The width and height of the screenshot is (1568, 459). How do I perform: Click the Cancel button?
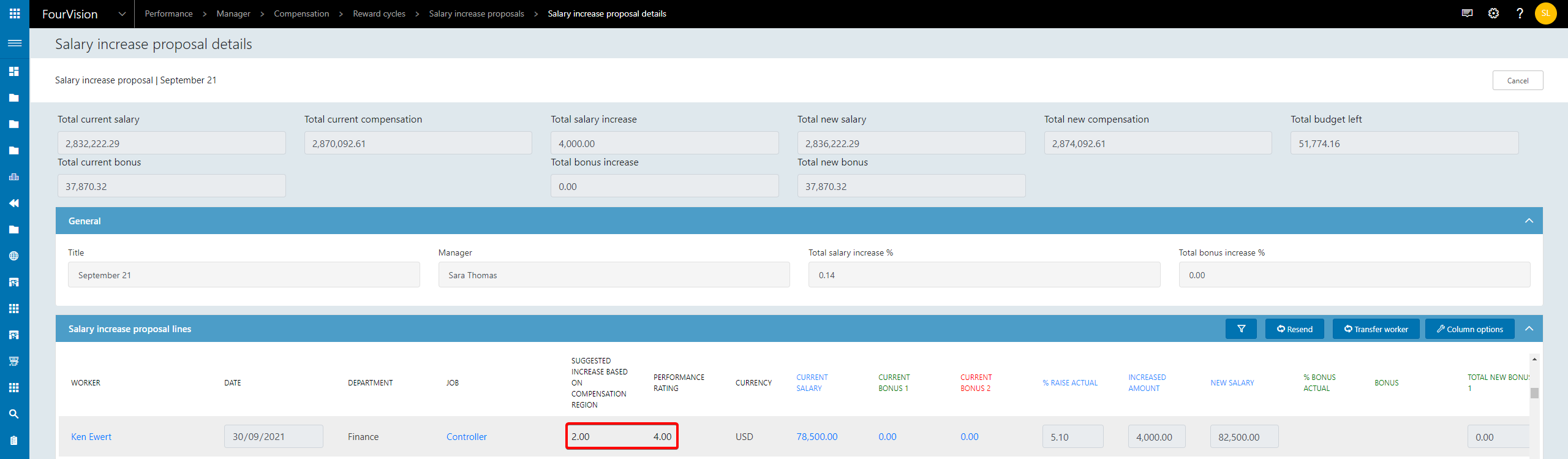tap(1518, 80)
